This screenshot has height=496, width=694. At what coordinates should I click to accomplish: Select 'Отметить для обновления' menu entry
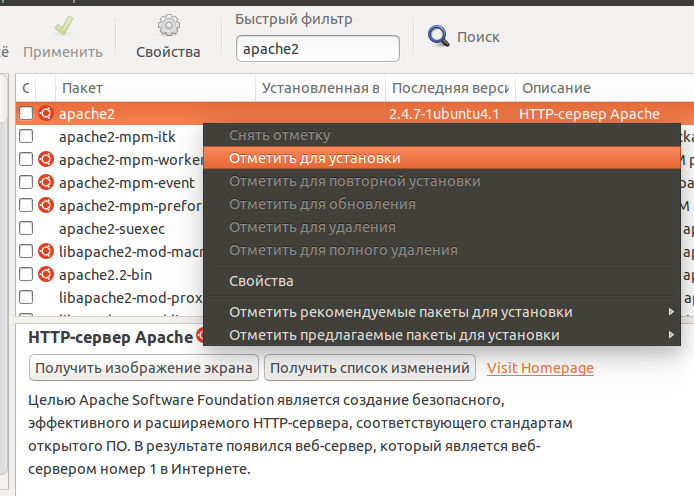click(x=442, y=204)
